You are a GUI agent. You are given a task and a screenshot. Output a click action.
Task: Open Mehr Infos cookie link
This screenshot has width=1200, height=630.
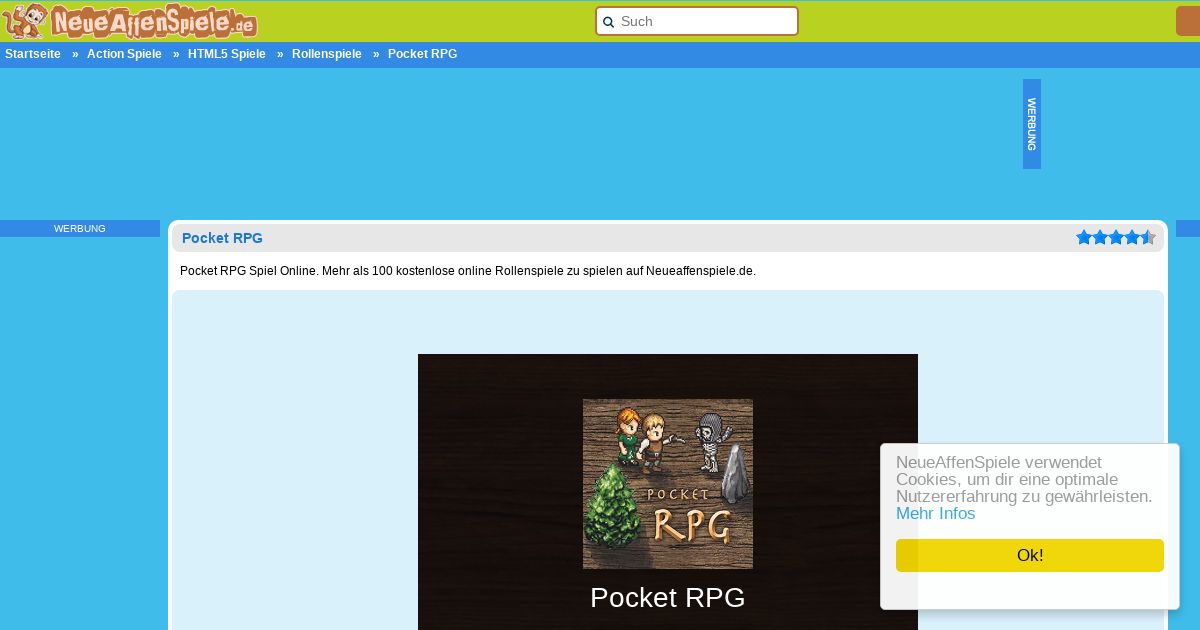(x=935, y=514)
